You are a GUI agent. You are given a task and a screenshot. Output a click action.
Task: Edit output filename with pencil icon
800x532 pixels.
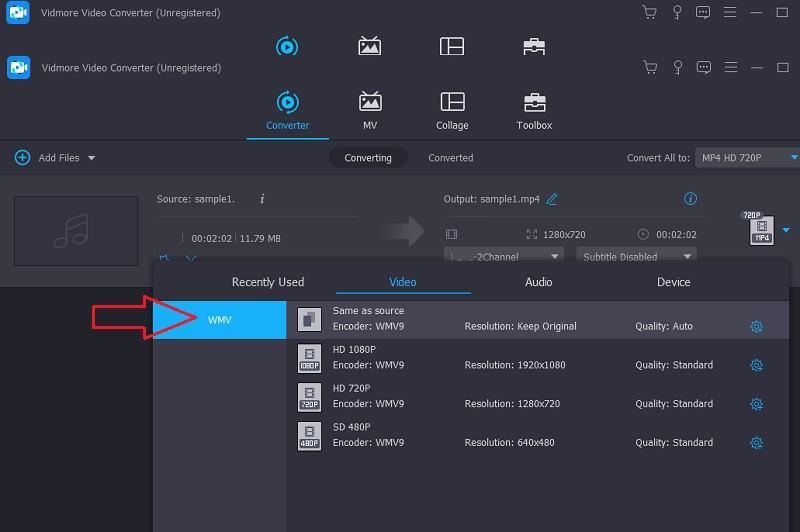[552, 199]
